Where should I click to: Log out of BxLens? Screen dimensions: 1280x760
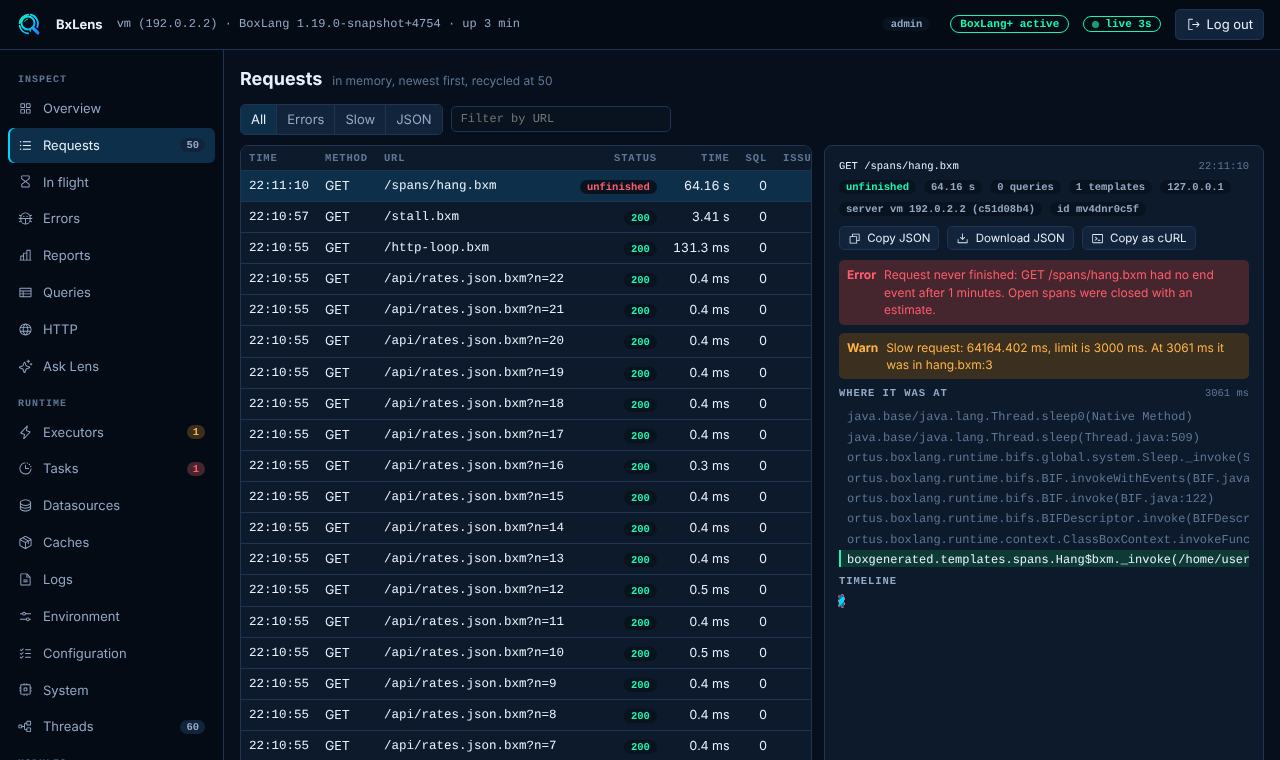(1219, 24)
